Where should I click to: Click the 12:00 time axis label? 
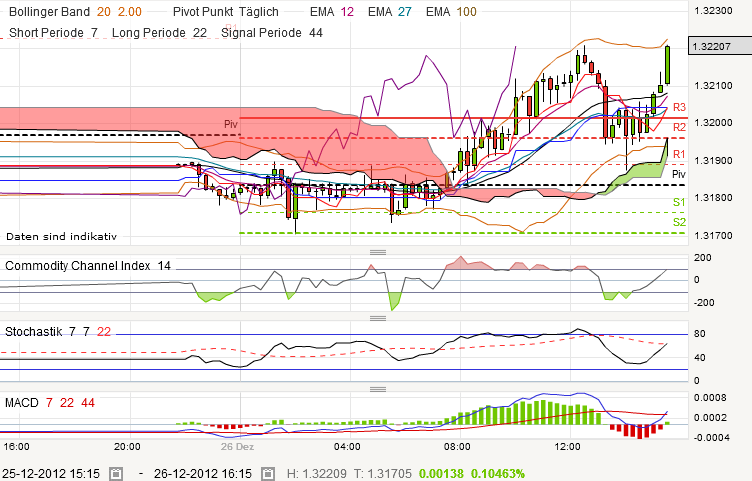click(x=567, y=447)
